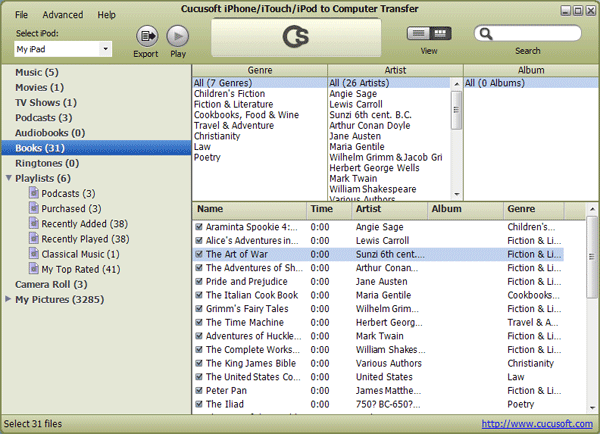Select Books (31) category
Screen dimensions: 600x434
point(96,148)
